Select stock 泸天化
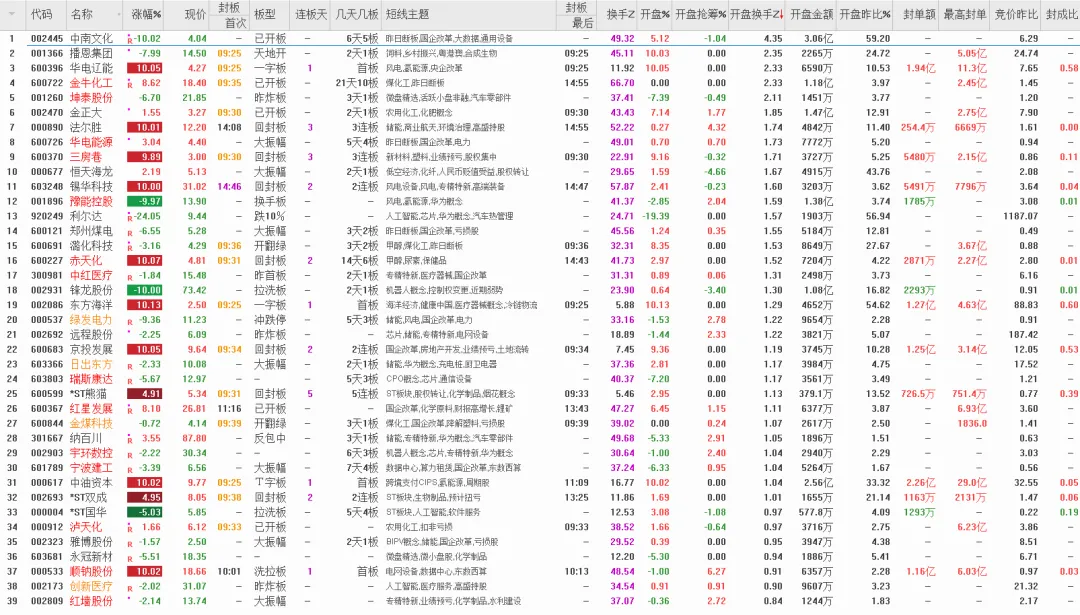The height and width of the screenshot is (615, 1080). point(85,527)
